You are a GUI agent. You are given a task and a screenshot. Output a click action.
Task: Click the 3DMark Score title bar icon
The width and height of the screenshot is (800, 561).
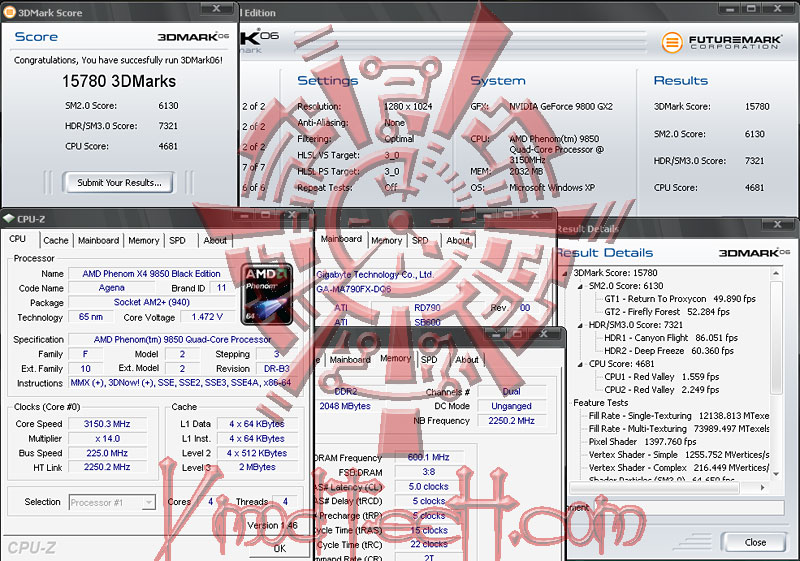9,12
